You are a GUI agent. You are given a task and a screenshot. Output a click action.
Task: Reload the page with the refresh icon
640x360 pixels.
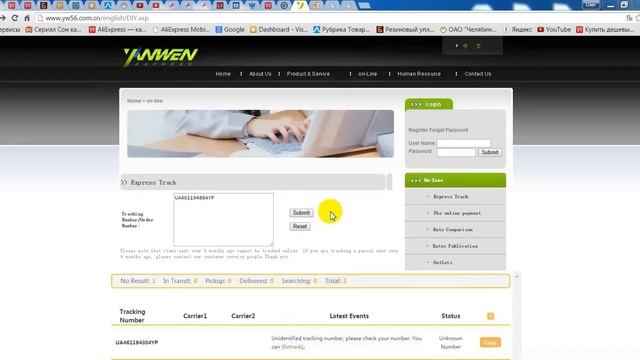(15, 18)
